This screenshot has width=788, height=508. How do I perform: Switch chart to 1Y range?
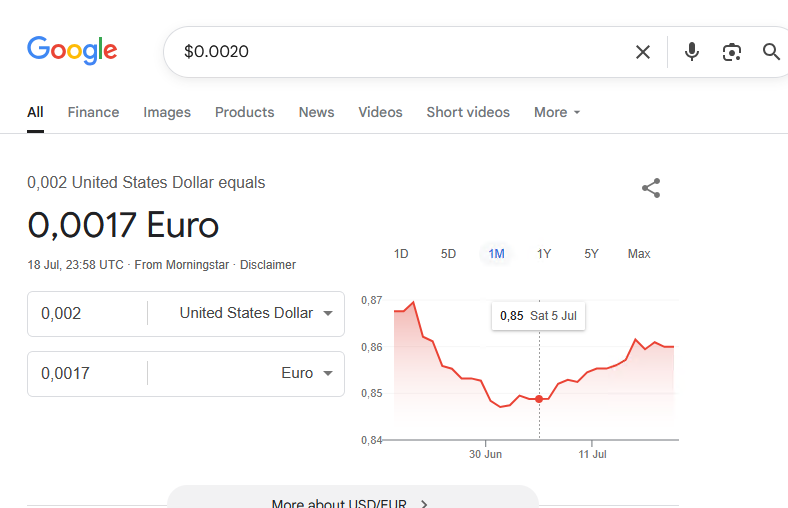tap(544, 254)
